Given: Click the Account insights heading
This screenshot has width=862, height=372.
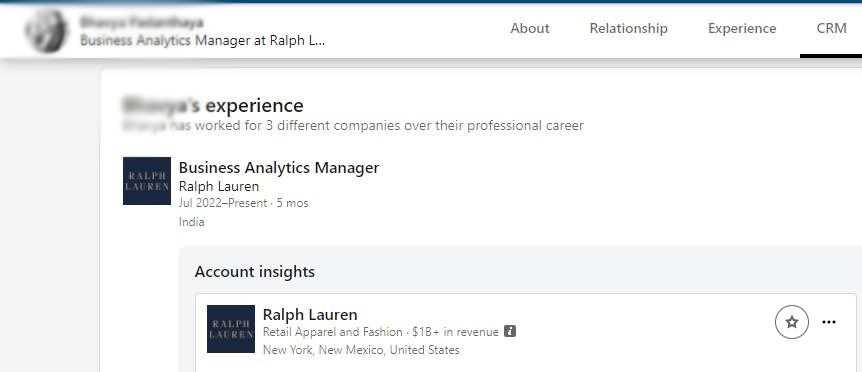Looking at the screenshot, I should coord(255,271).
